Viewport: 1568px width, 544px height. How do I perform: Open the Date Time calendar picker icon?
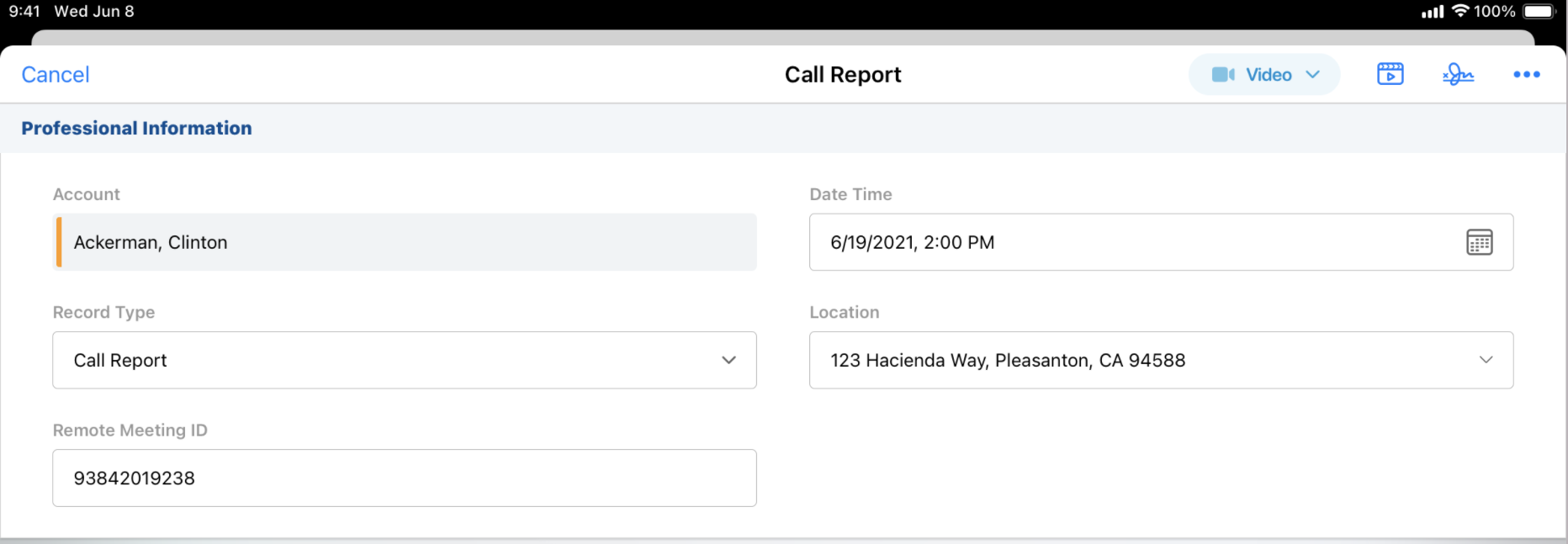point(1479,242)
